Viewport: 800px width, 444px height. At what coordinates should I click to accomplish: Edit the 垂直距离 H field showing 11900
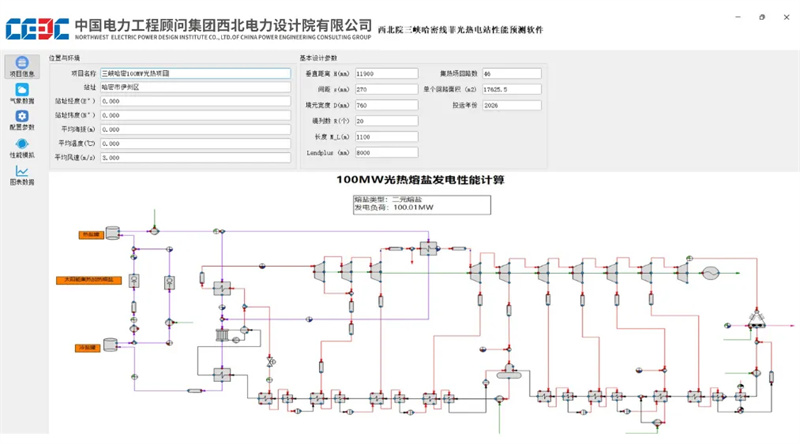pyautogui.click(x=387, y=73)
